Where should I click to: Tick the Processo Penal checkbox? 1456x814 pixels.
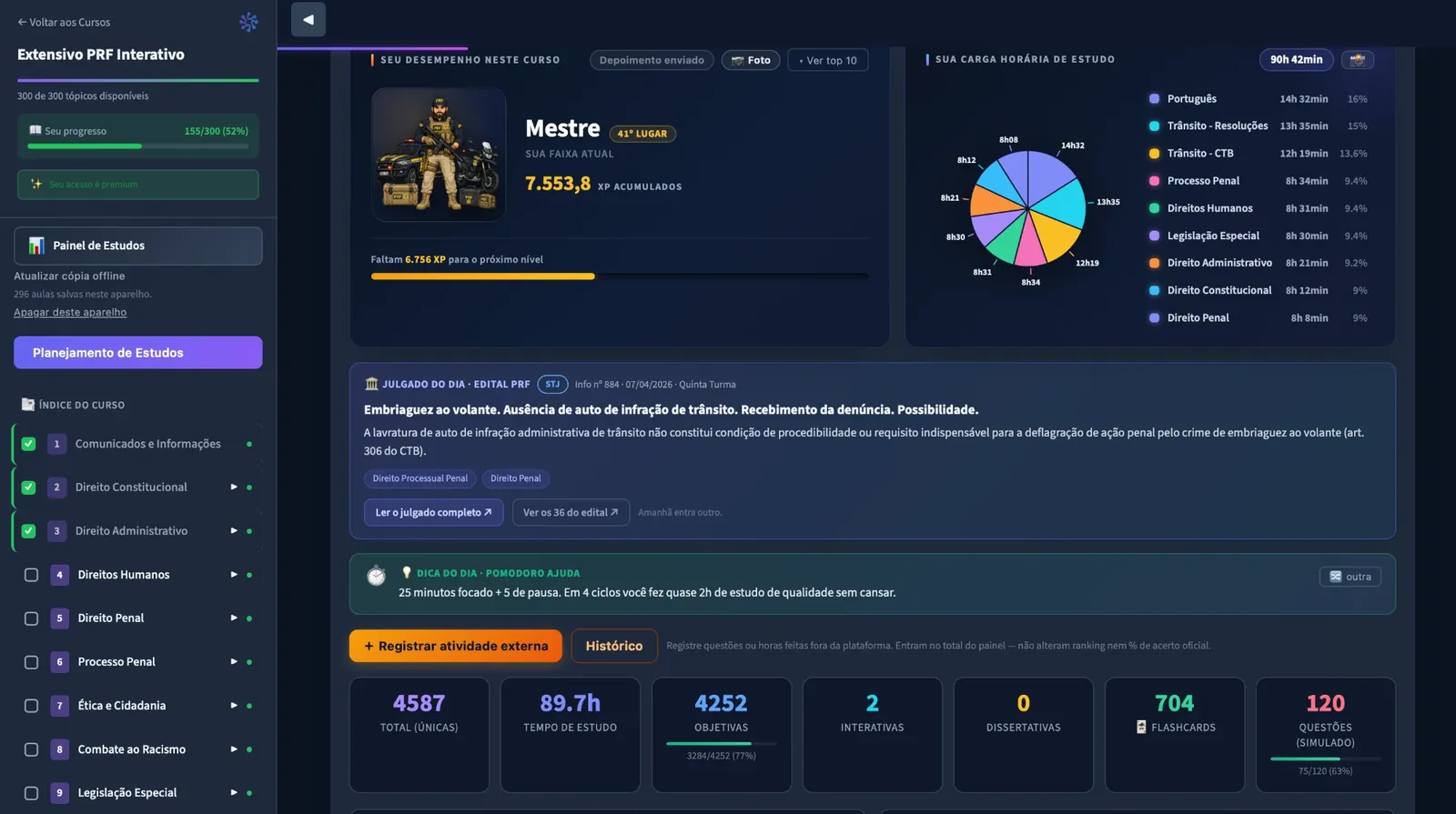(x=31, y=662)
